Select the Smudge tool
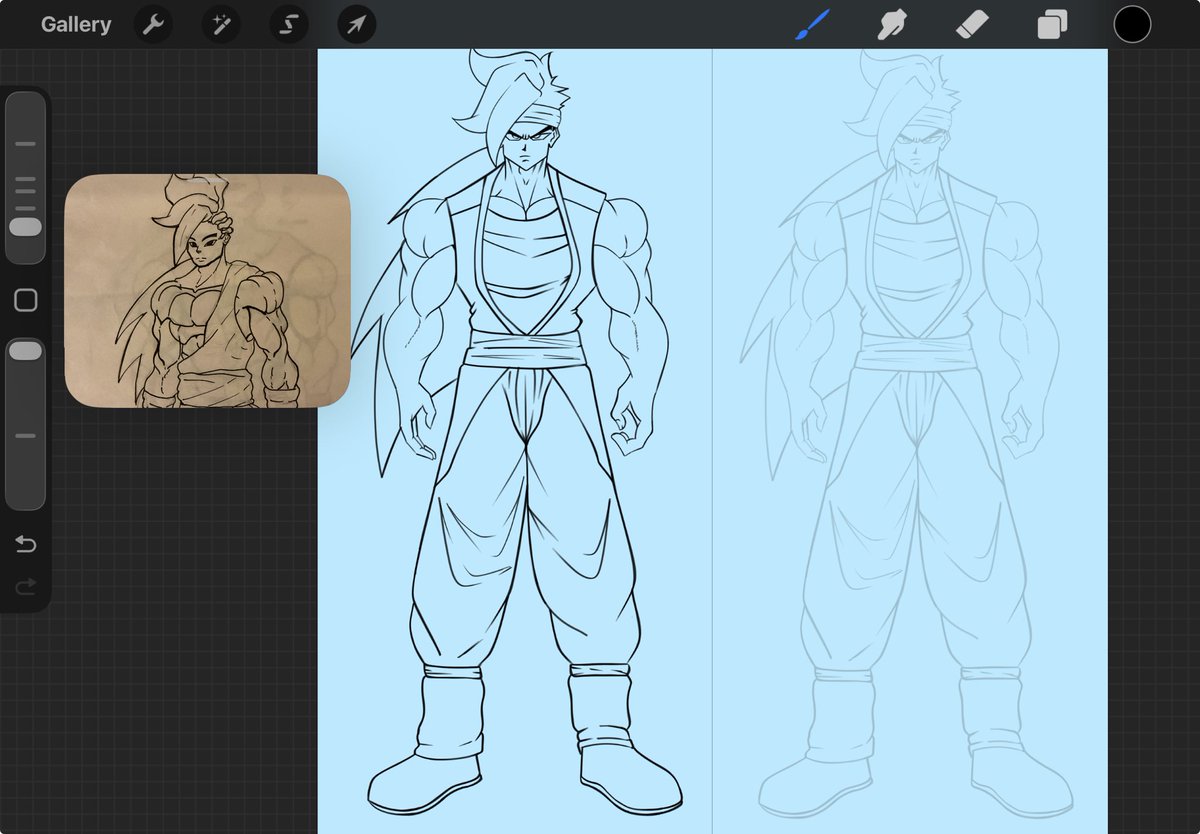 (x=892, y=24)
